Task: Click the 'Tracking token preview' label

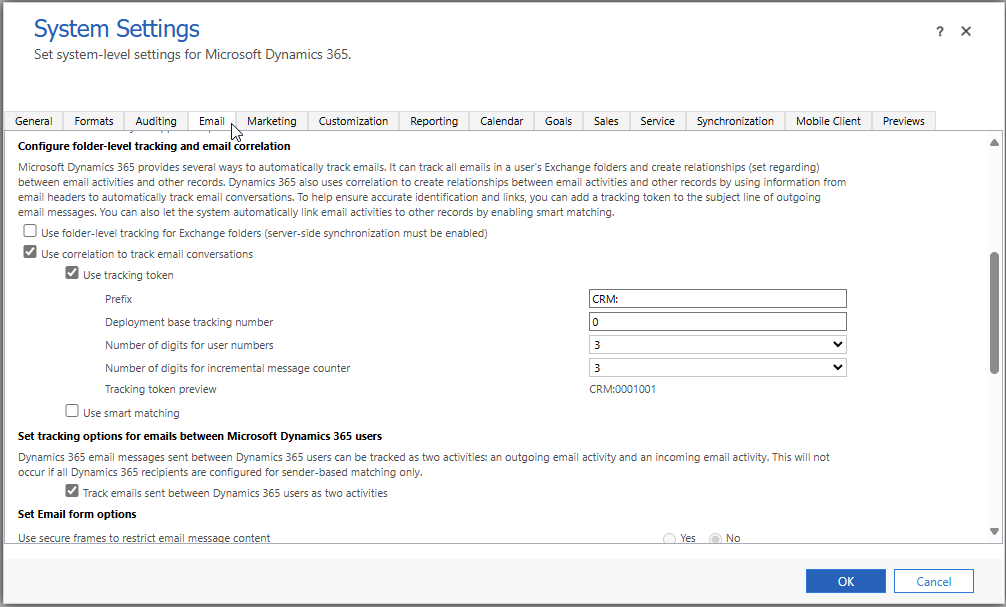Action: point(161,389)
